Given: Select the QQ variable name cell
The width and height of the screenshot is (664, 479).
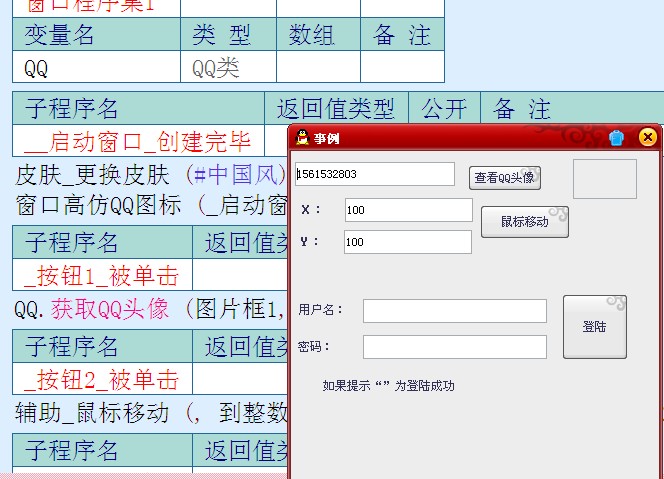Looking at the screenshot, I should coord(97,67).
